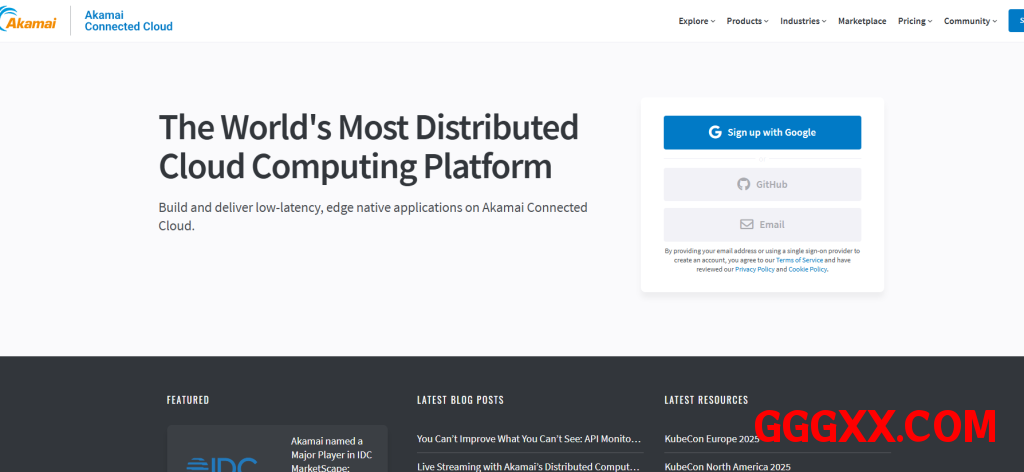Viewport: 1024px width, 472px height.
Task: Read the API Monitoring blog post
Action: click(528, 439)
